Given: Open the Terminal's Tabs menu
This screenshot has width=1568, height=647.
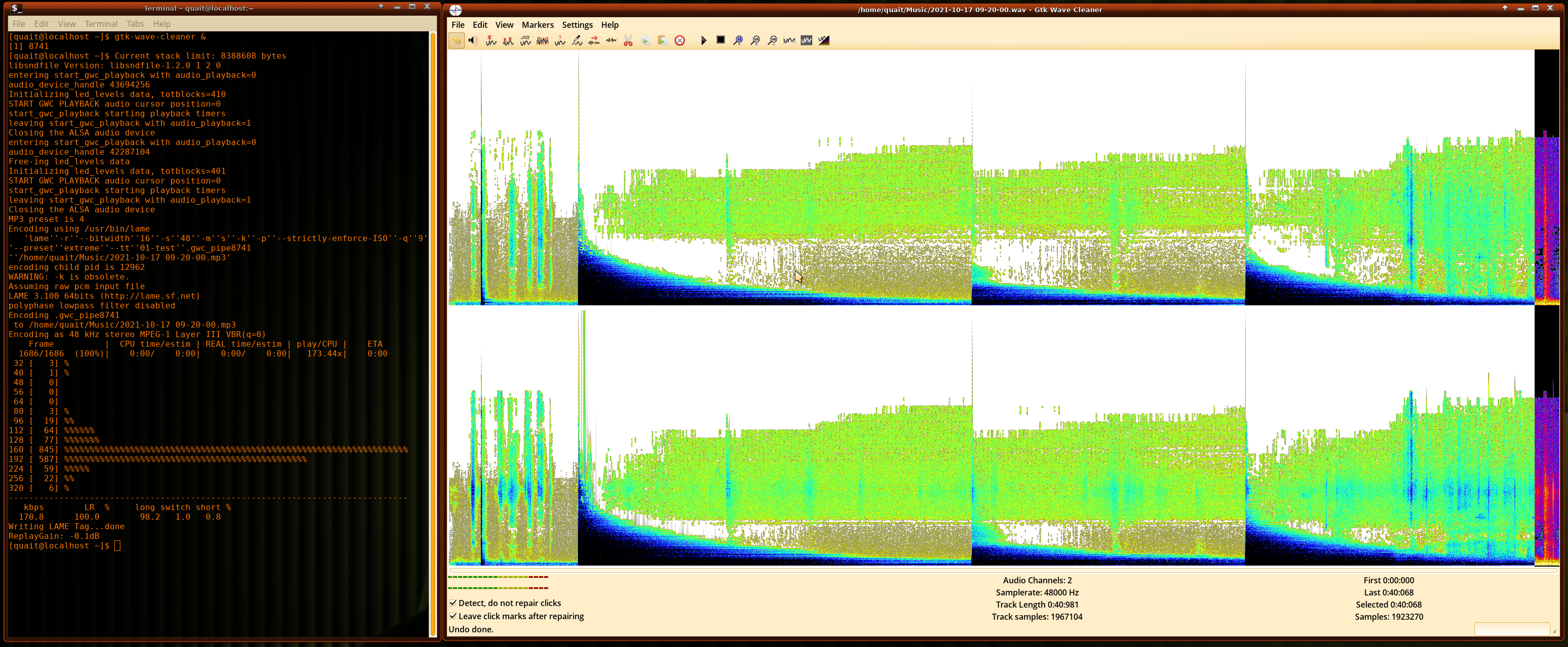Looking at the screenshot, I should pyautogui.click(x=135, y=24).
